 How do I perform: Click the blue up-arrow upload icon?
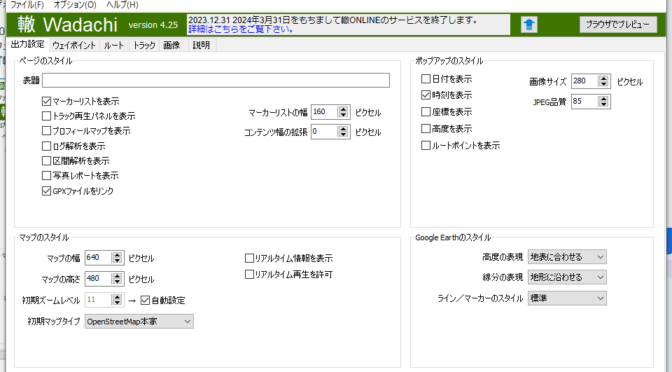point(529,24)
